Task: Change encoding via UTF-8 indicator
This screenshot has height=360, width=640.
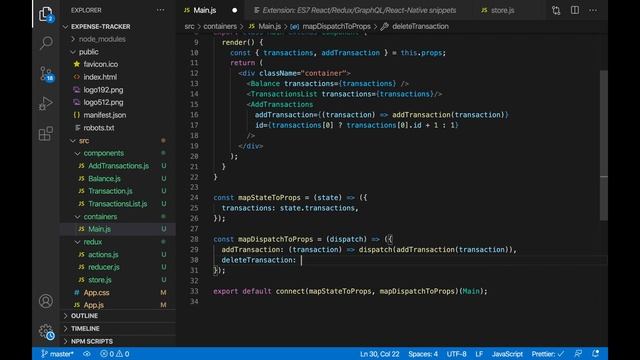Action: pos(456,354)
